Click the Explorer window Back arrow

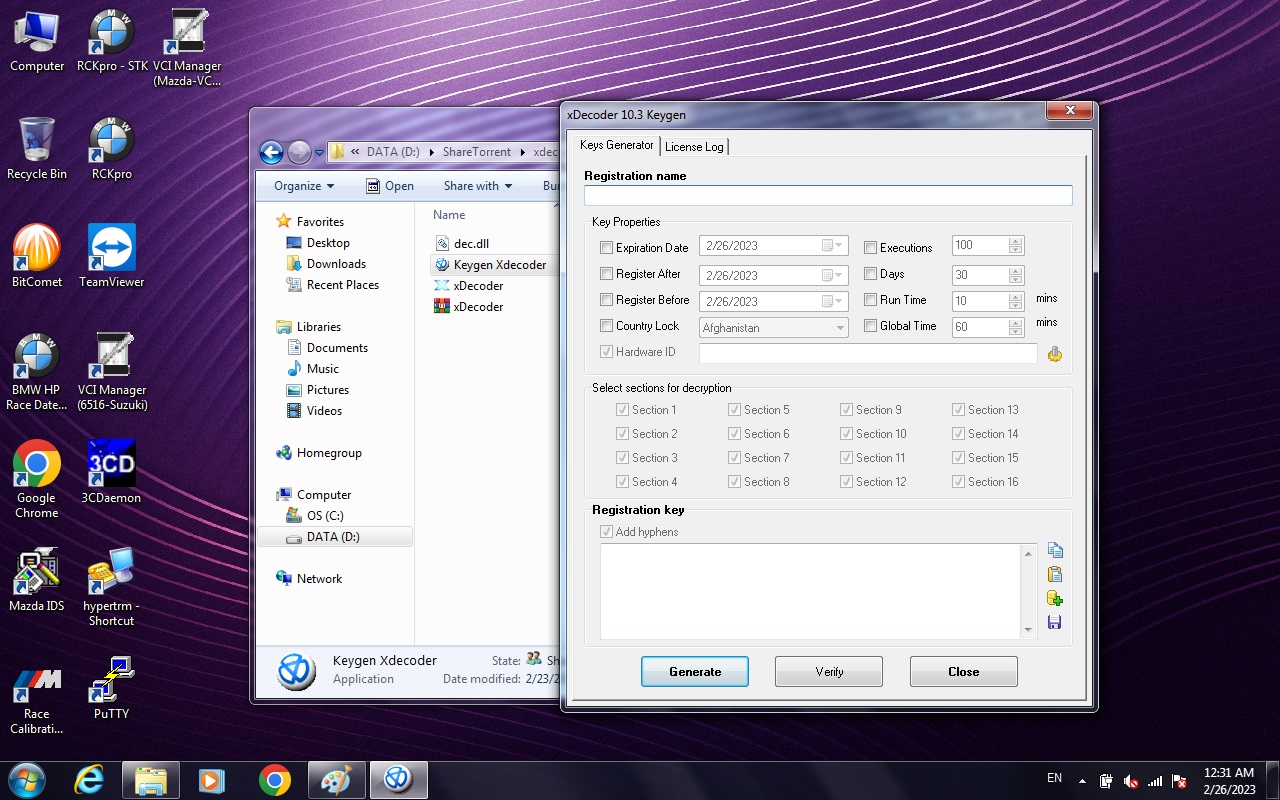point(271,152)
